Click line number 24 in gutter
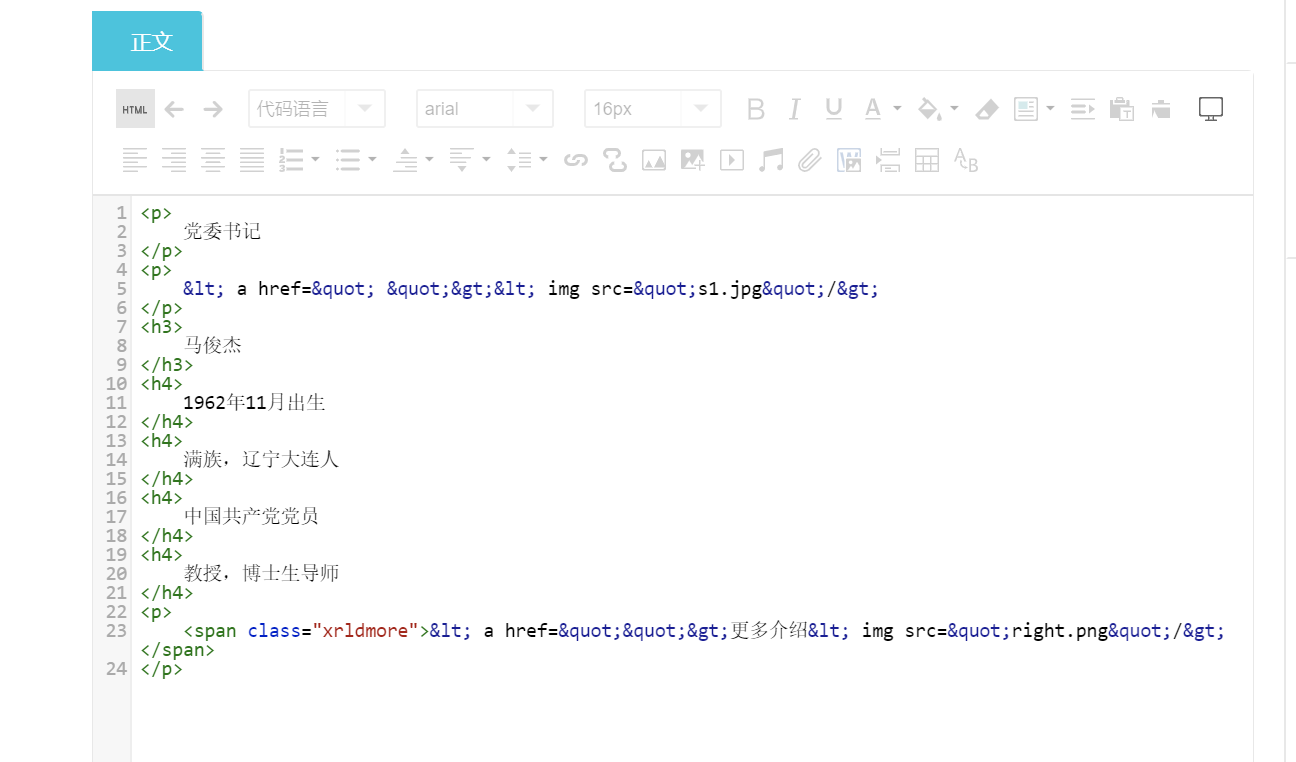Image resolution: width=1296 pixels, height=762 pixels. 116,669
